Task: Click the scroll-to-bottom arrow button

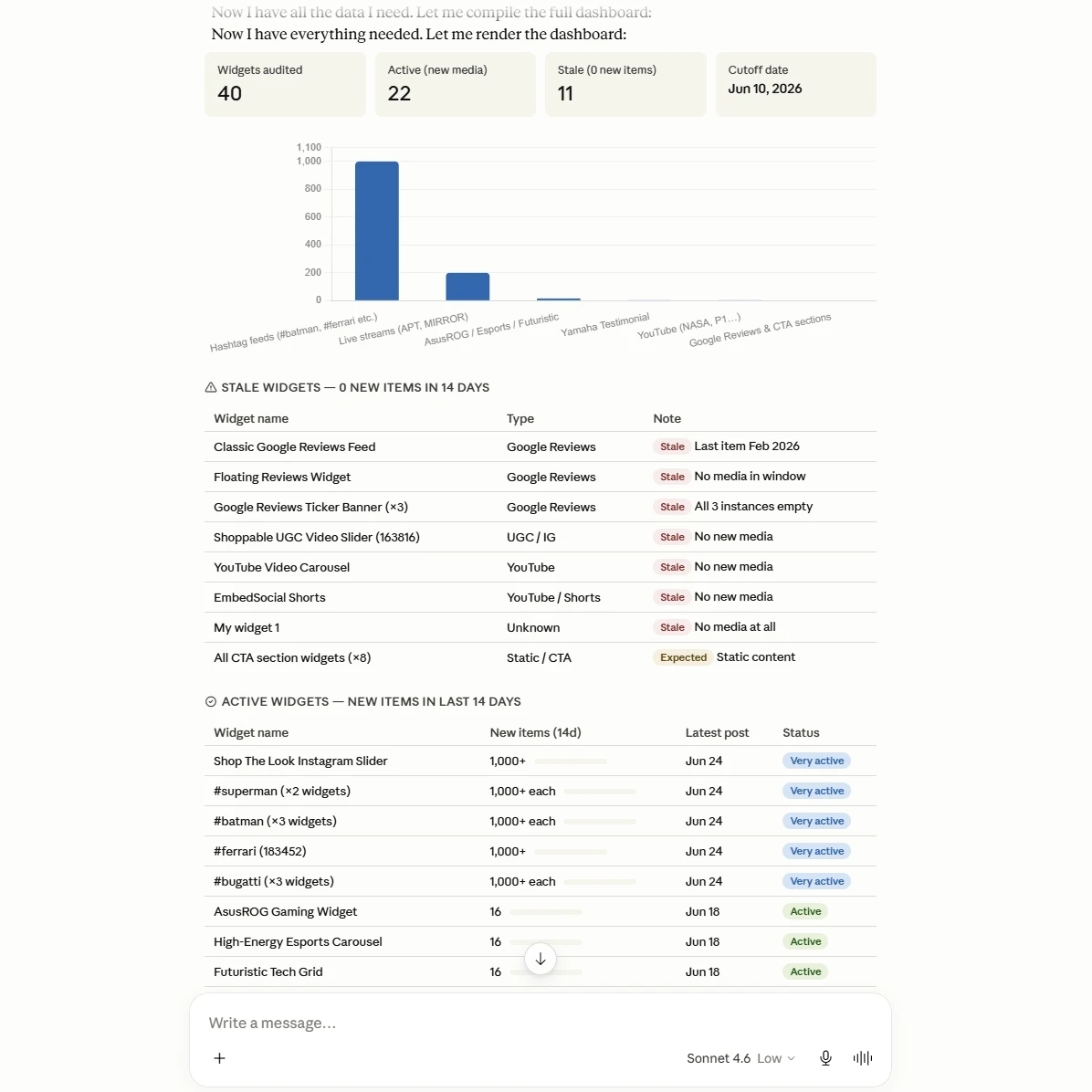Action: click(541, 959)
